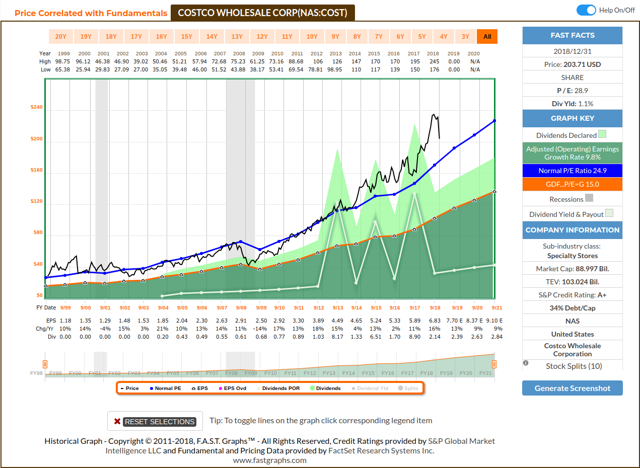Screen dimensions: 640x468
Task: Click the COSTCO WHOLESALE CORP ticker title
Action: [x=262, y=13]
